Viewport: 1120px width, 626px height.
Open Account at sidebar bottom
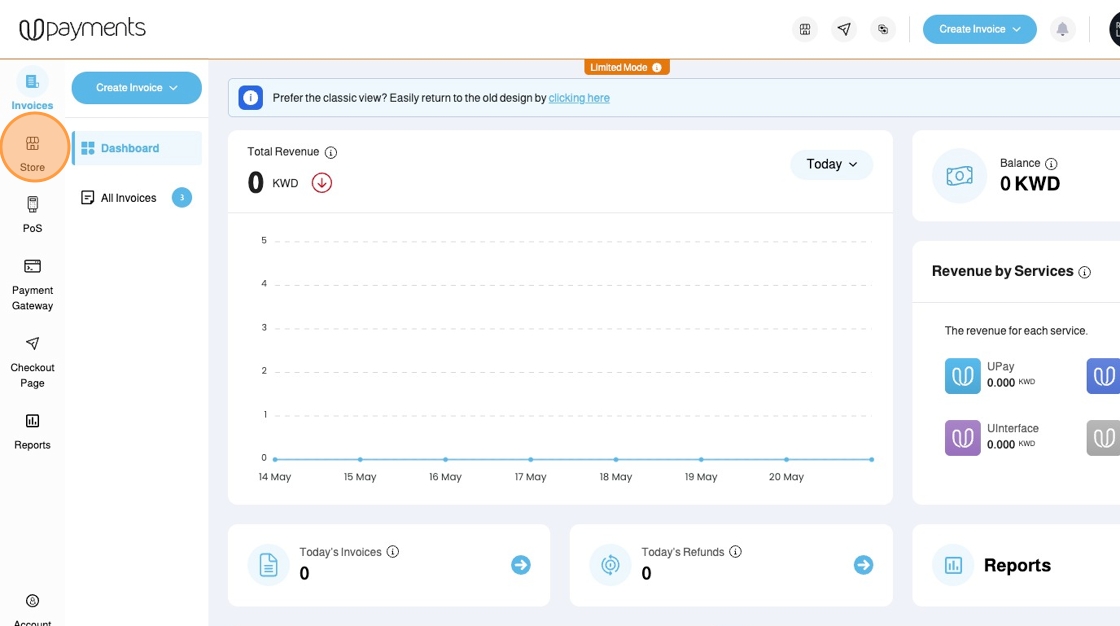(x=32, y=610)
